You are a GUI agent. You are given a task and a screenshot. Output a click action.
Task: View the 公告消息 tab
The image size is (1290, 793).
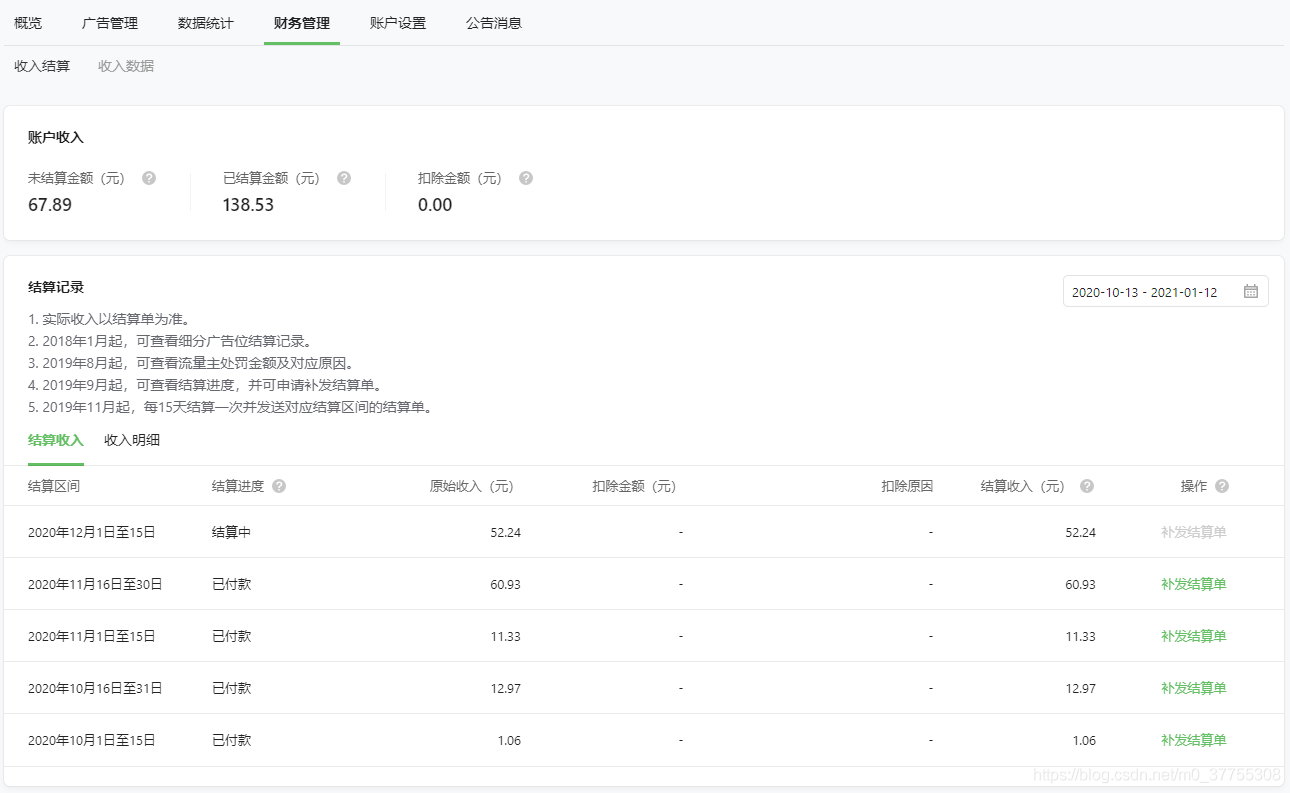tap(493, 22)
